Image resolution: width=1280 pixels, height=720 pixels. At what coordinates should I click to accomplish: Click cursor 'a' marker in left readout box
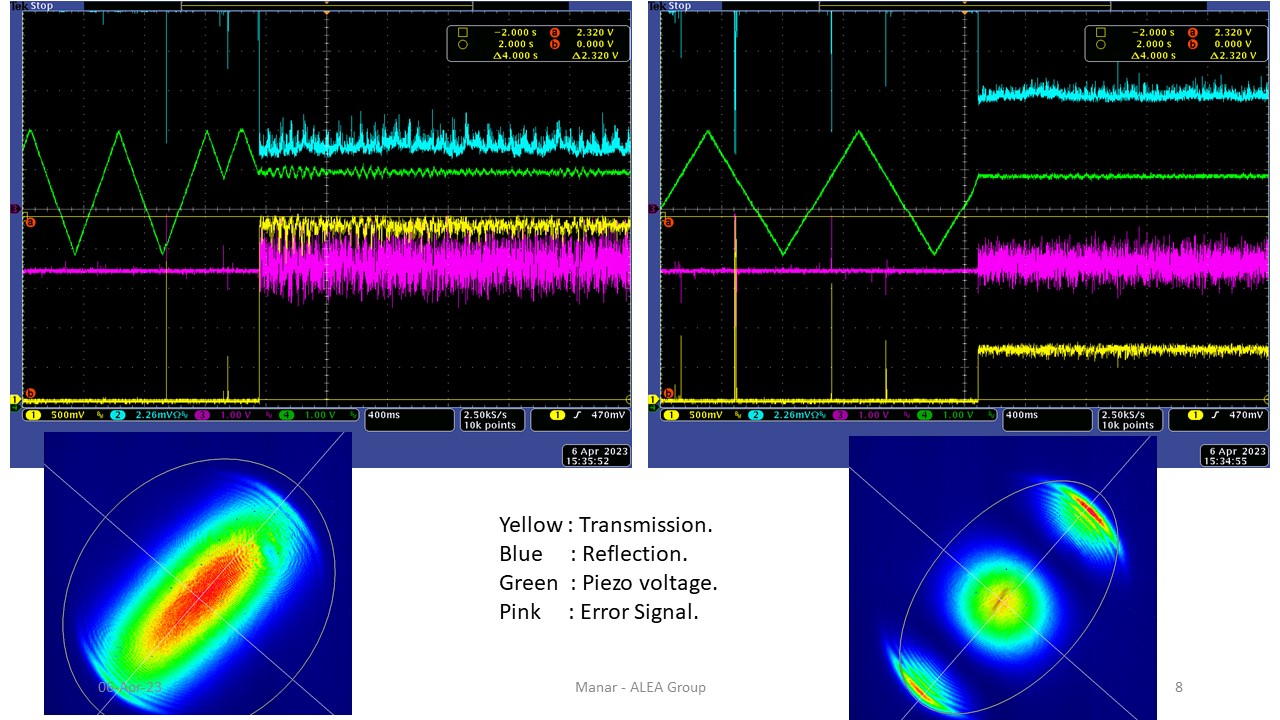coord(553,32)
